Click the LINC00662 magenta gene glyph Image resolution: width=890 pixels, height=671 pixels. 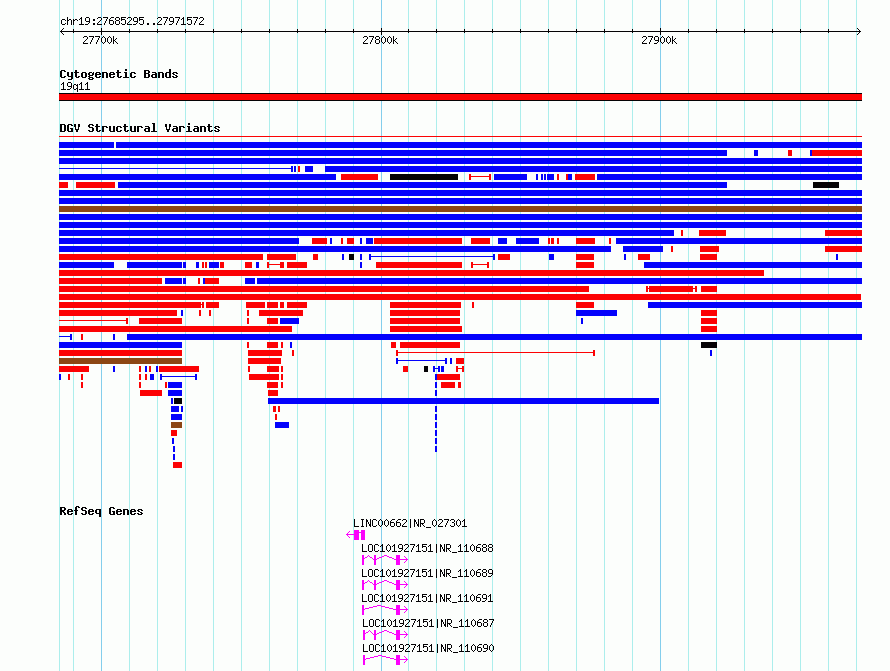(x=356, y=535)
